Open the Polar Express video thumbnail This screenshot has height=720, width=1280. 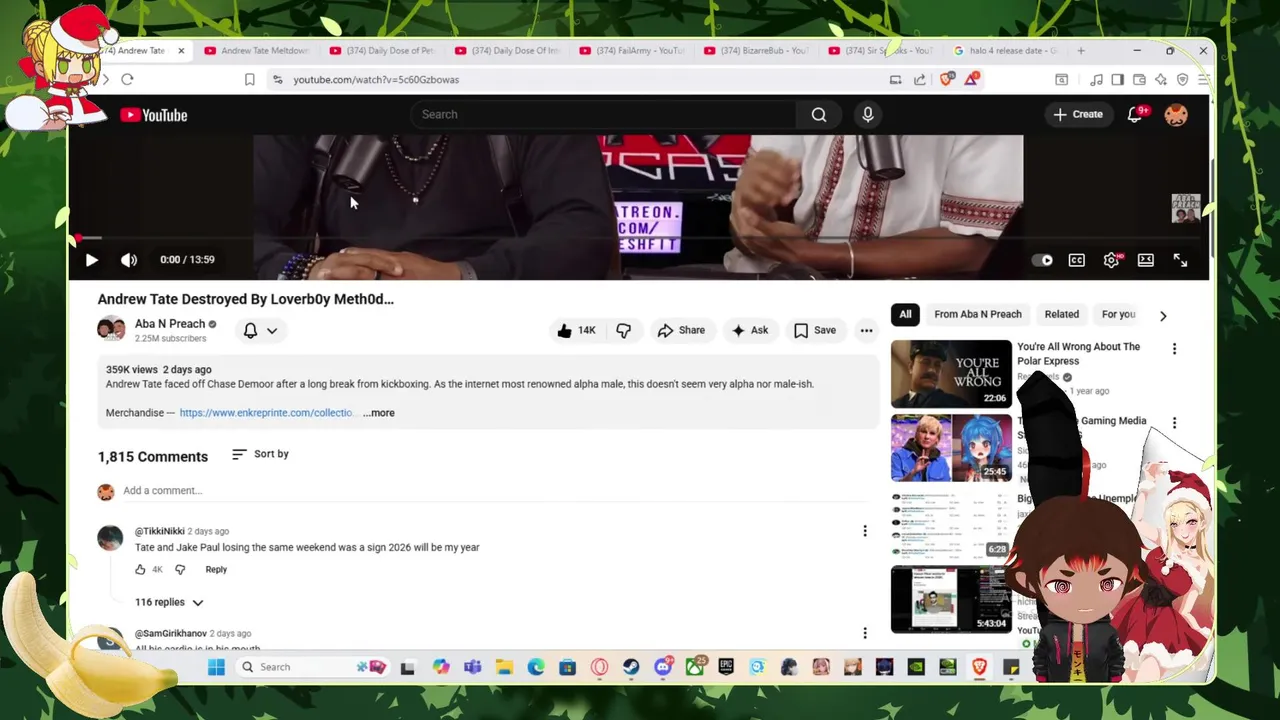951,375
